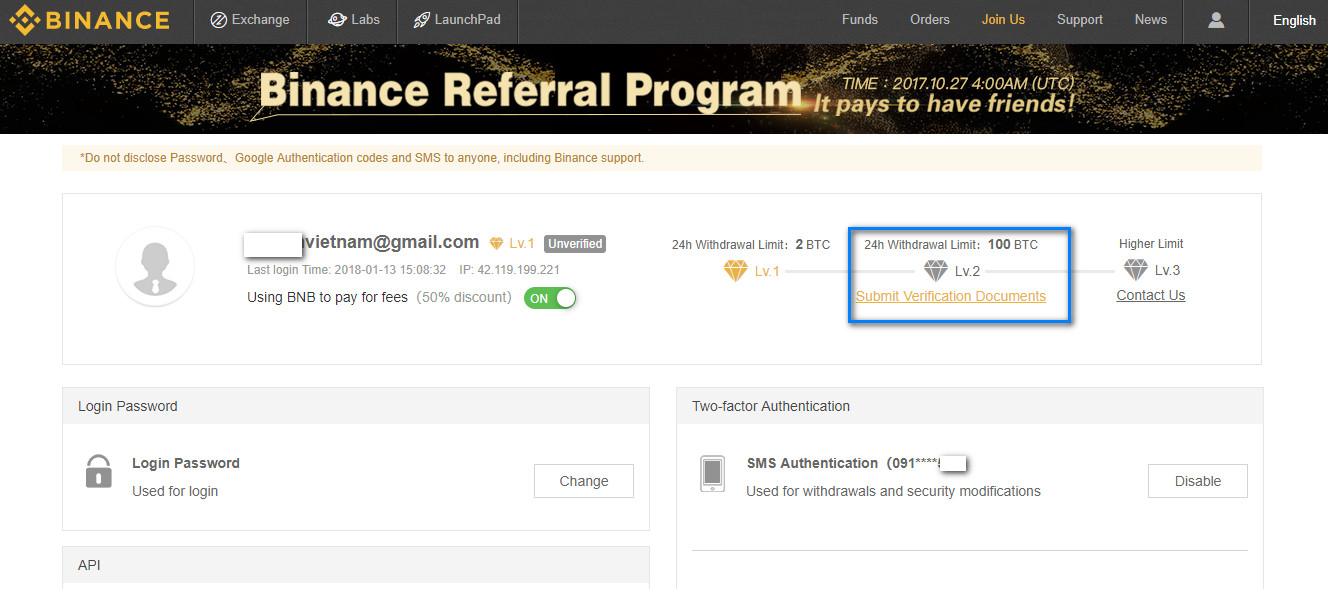Click 'Used for login' description
Screen dimensions: 1328x589
pos(175,491)
